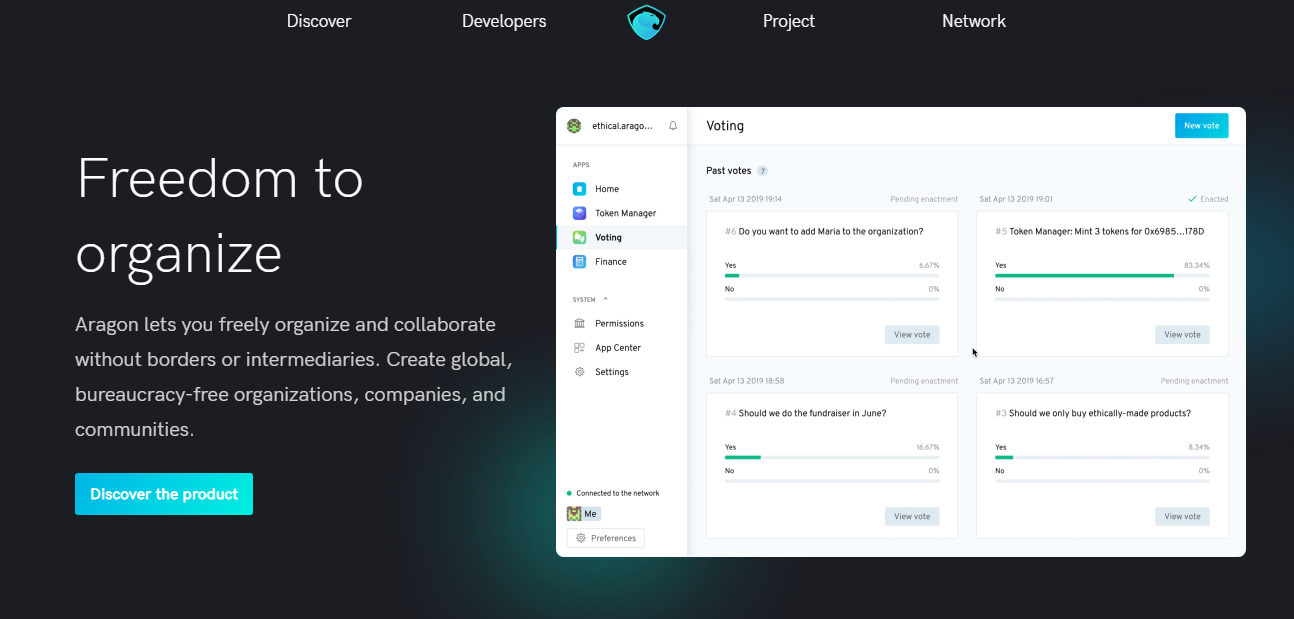The image size is (1294, 619).
Task: Open the App Center grid icon
Action: [580, 348]
